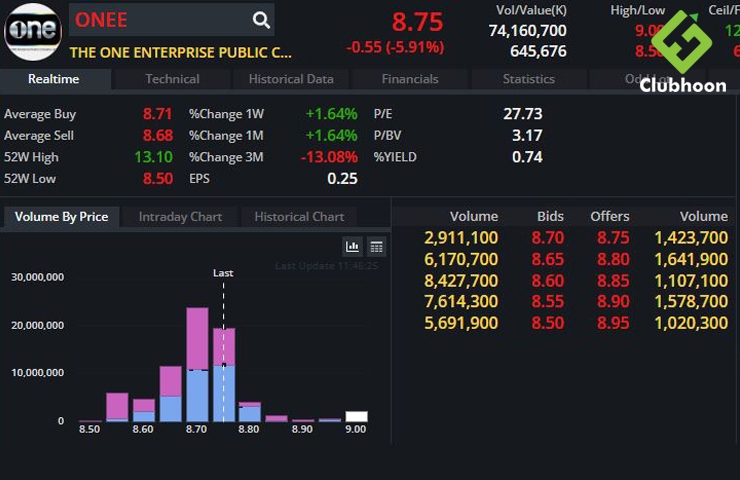Click the Average Buy value 8.71

click(x=158, y=114)
